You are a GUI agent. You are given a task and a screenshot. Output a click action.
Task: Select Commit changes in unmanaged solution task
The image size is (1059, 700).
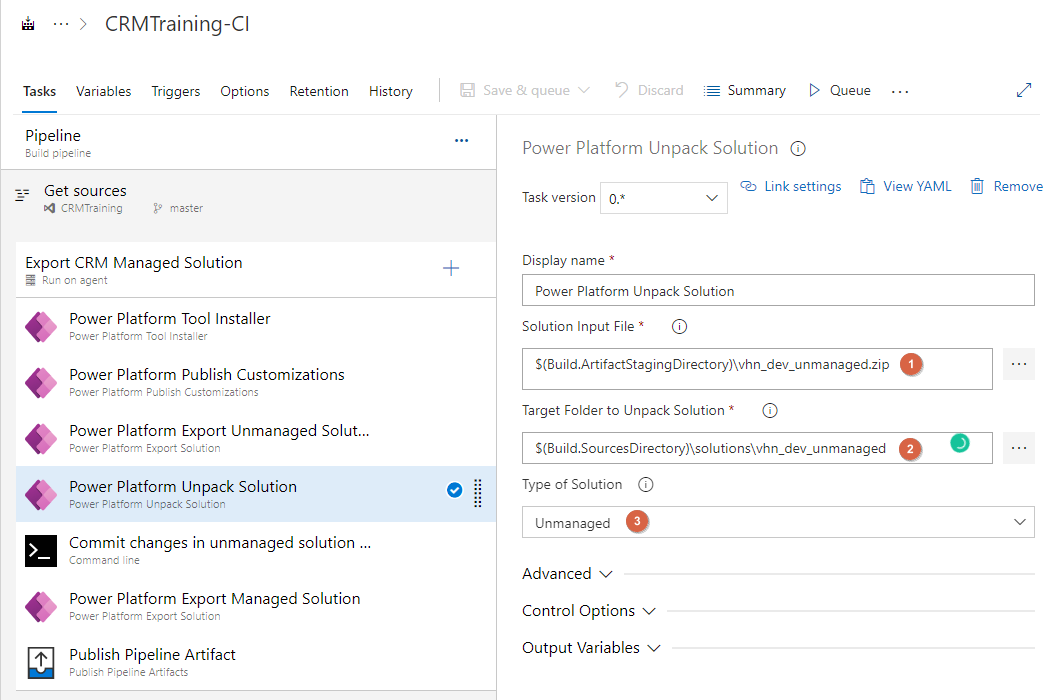[255, 551]
